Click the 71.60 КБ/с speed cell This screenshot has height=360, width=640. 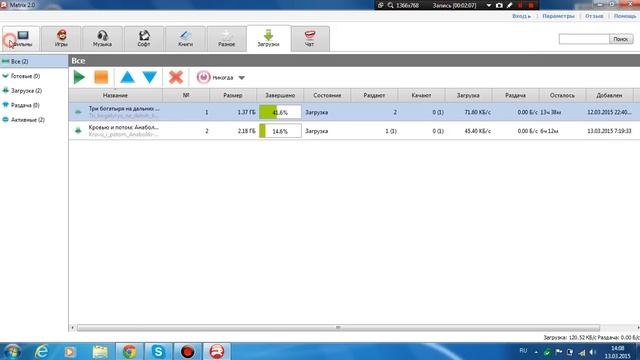(477, 112)
